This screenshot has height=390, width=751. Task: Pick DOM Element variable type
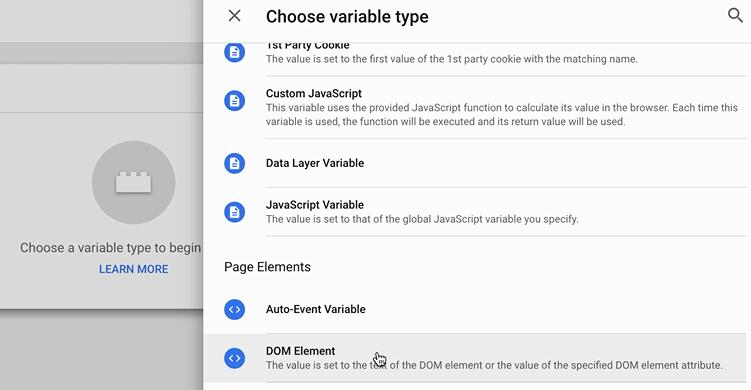click(x=475, y=358)
